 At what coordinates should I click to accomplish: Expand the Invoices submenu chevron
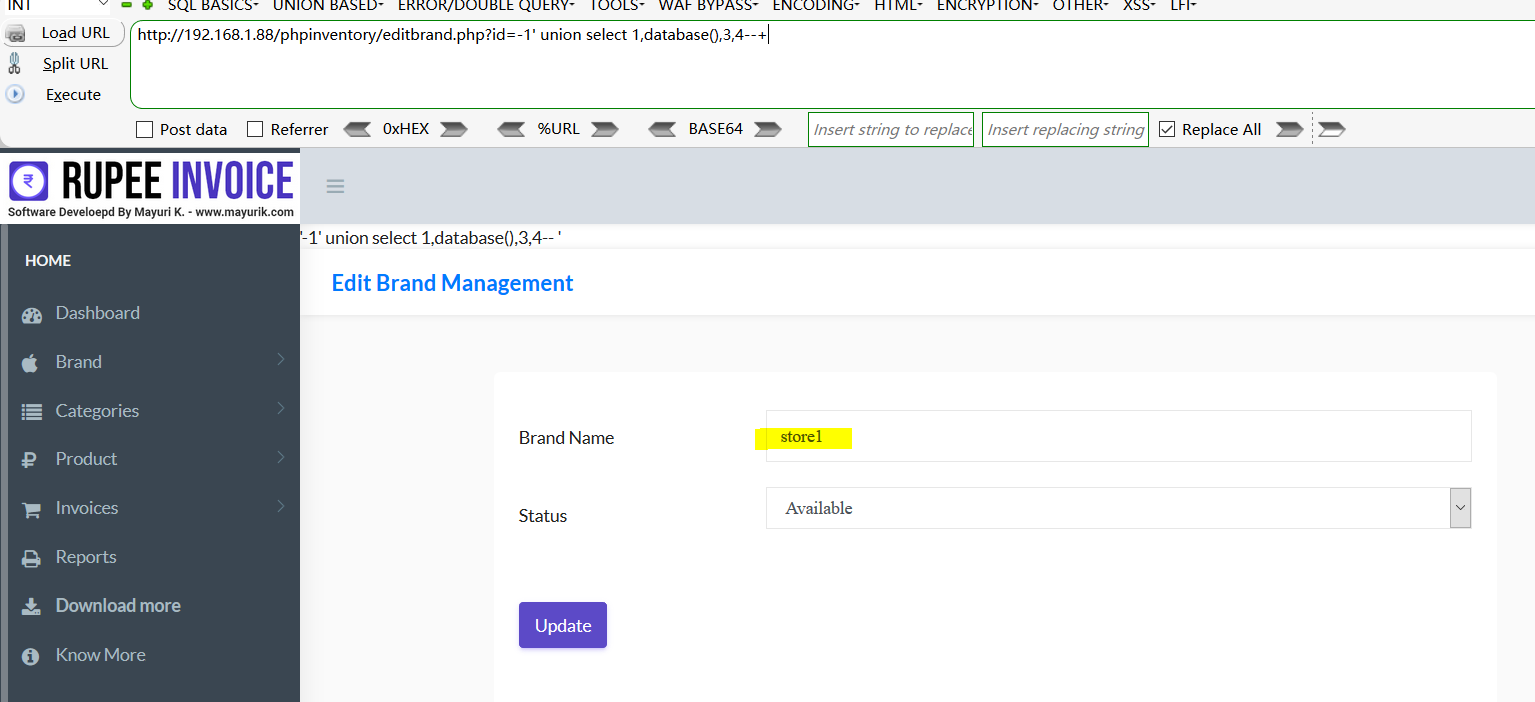click(x=281, y=506)
